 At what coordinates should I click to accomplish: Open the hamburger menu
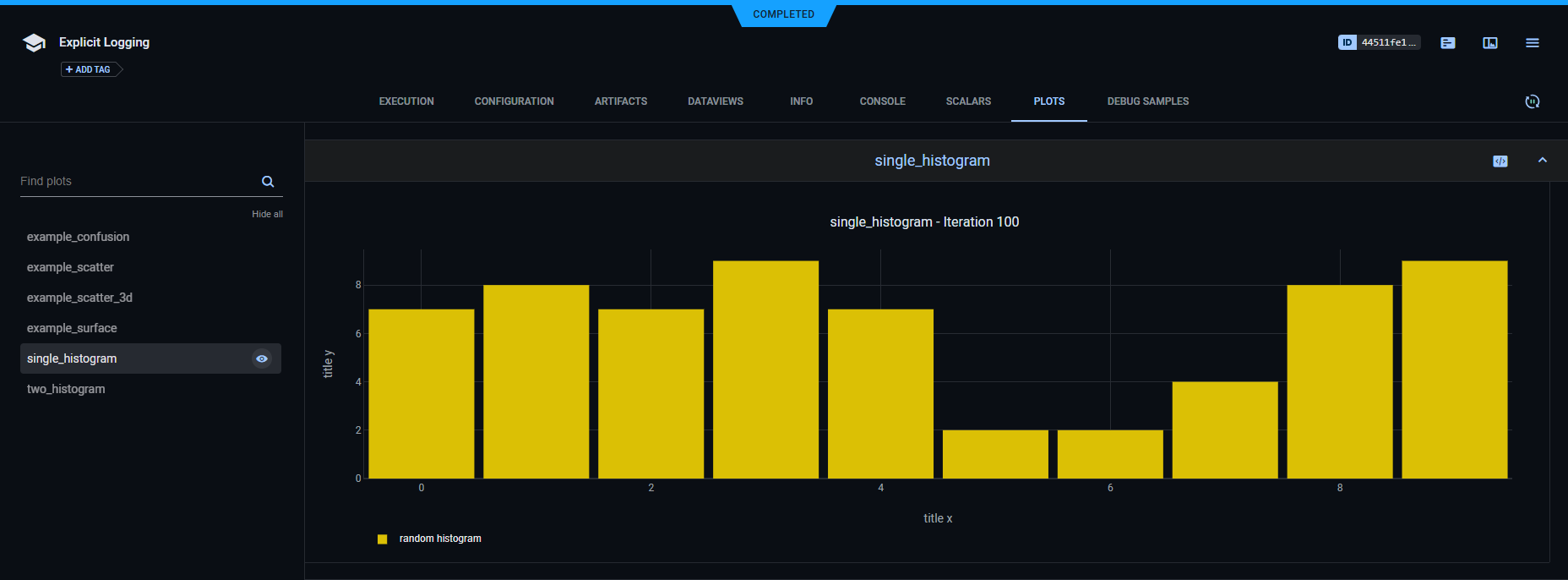[1533, 43]
